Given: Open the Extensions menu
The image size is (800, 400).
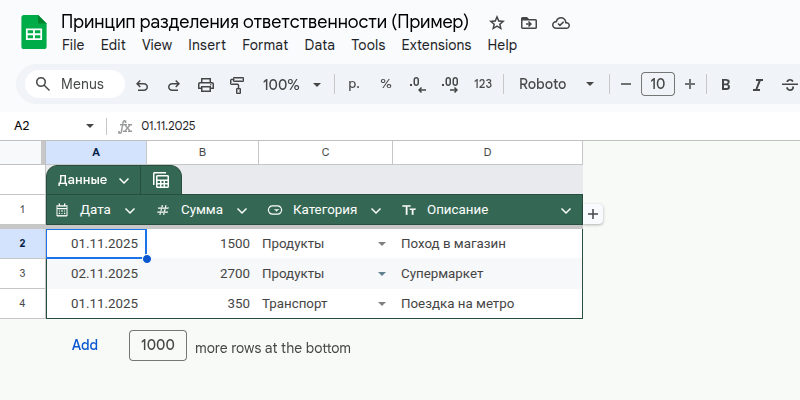Looking at the screenshot, I should pos(436,45).
